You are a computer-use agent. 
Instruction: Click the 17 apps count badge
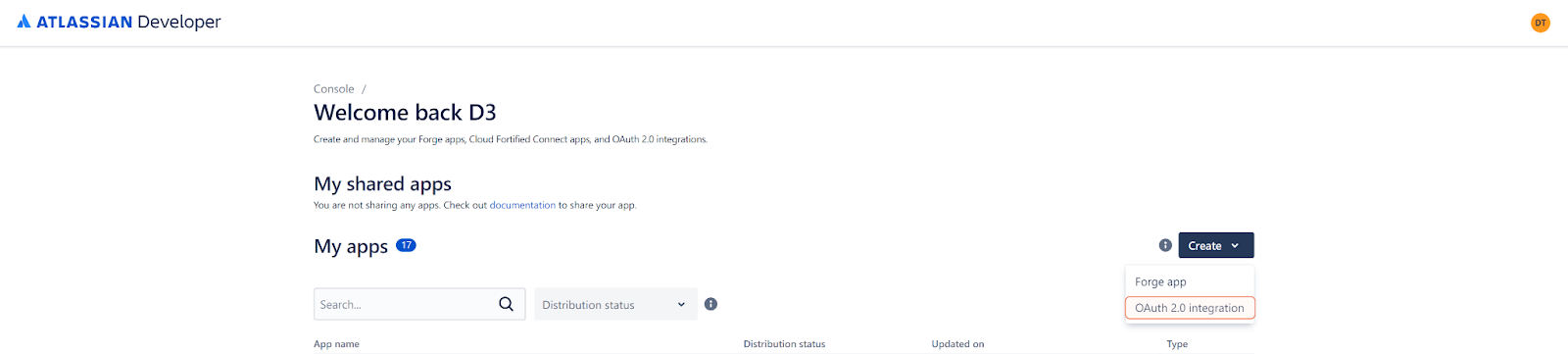406,245
